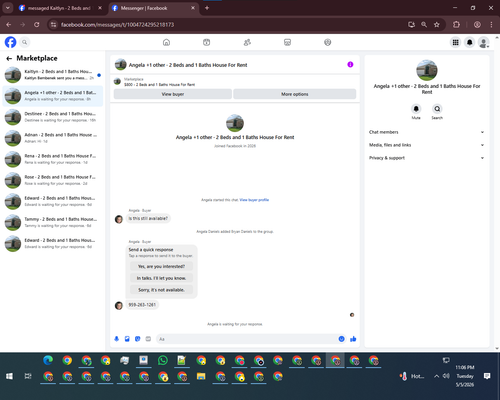Open a new browser tab
Image resolution: width=500 pixels, height=400 pixels.
(207, 8)
